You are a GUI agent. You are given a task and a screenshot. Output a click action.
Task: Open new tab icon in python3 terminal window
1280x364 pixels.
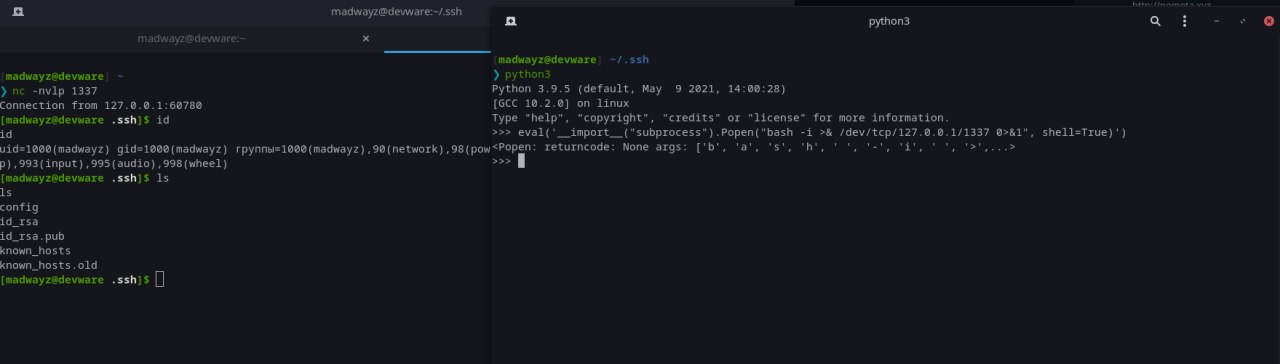(x=511, y=21)
